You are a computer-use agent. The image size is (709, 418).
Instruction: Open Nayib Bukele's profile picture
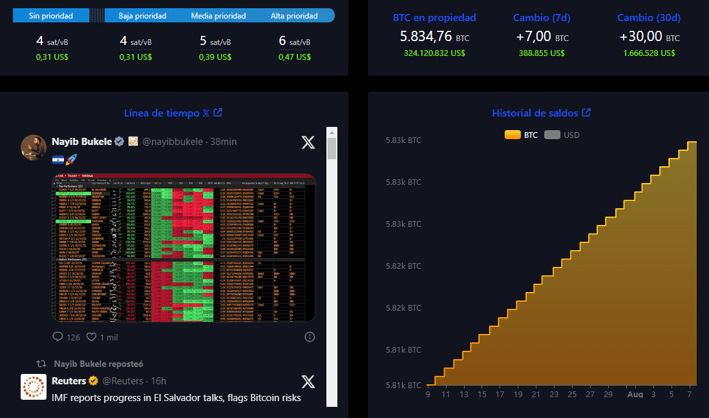pyautogui.click(x=33, y=147)
